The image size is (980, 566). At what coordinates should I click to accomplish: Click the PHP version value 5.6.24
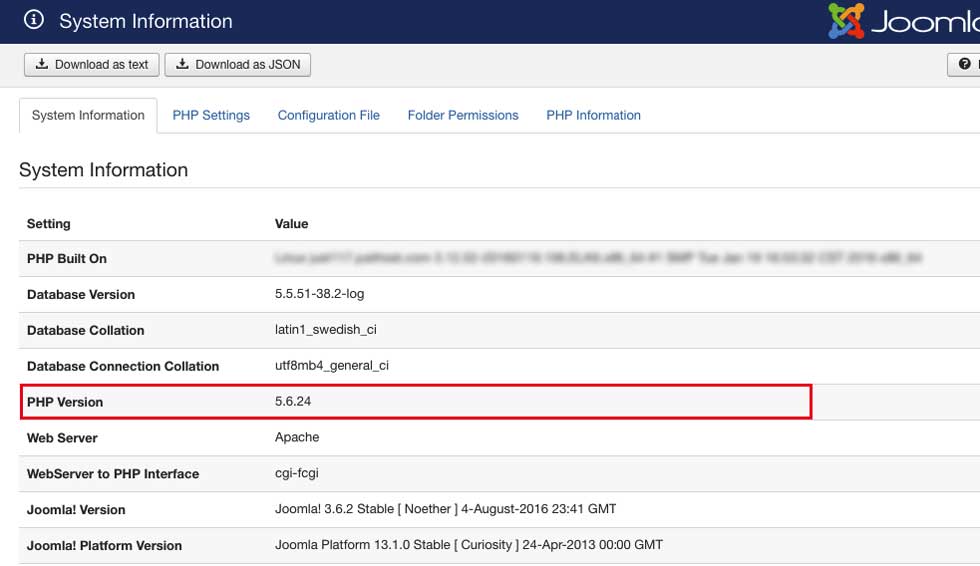[293, 402]
